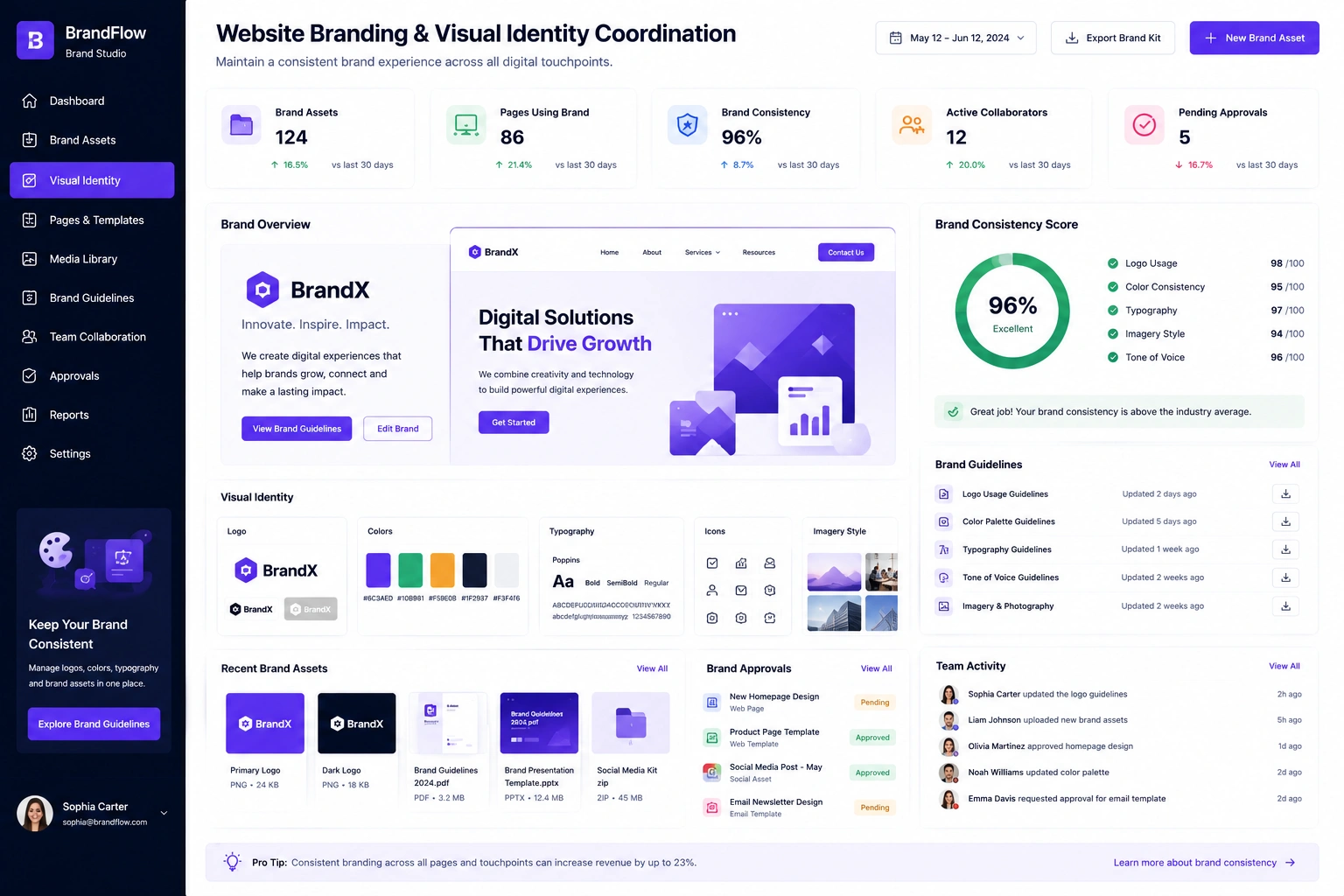Click the calendar icon in date range

click(x=895, y=38)
